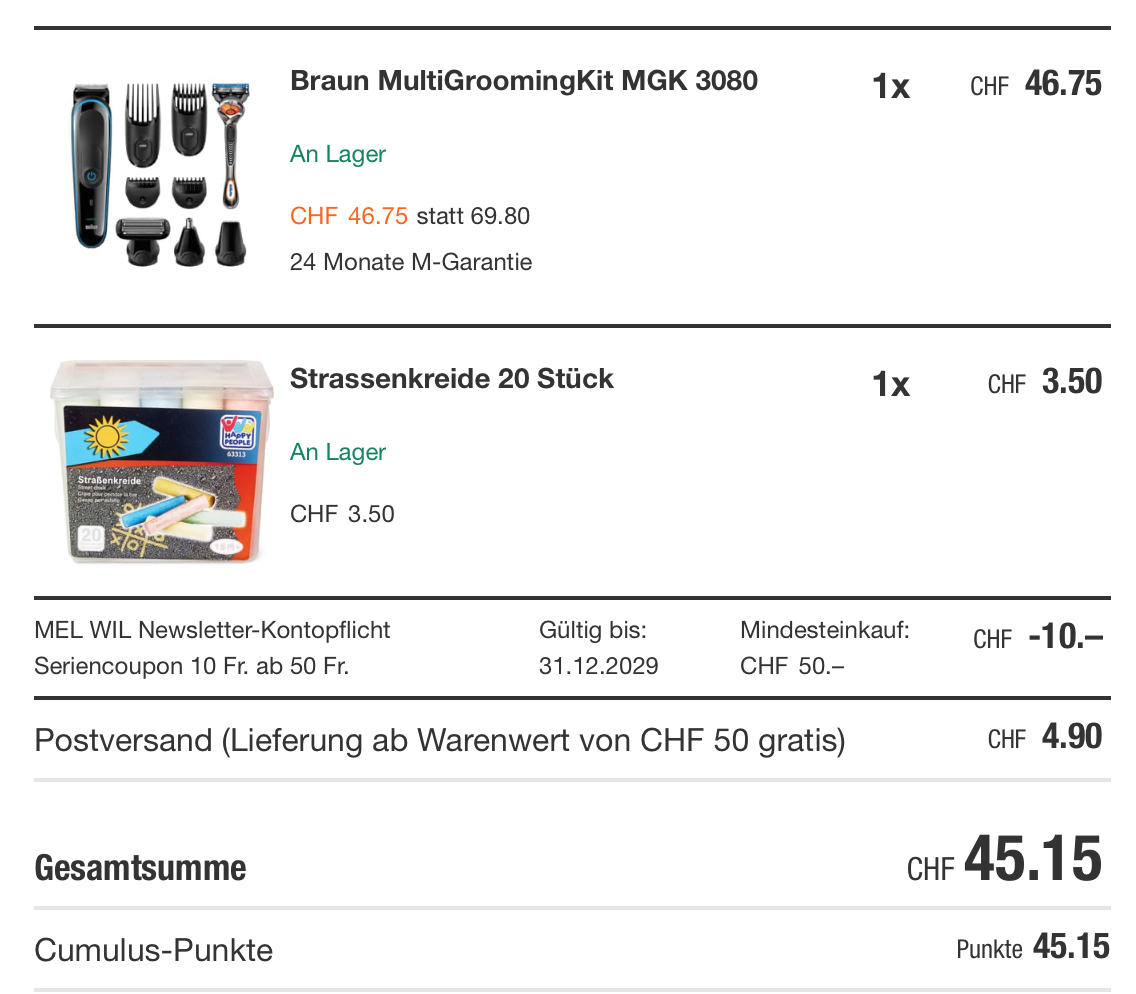Click the Cumulus-Punkte label
The width and height of the screenshot is (1136, 994).
(153, 949)
